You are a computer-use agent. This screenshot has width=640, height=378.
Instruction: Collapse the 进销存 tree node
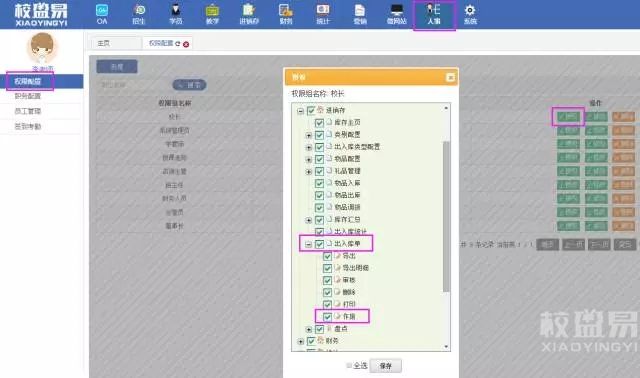click(x=301, y=111)
